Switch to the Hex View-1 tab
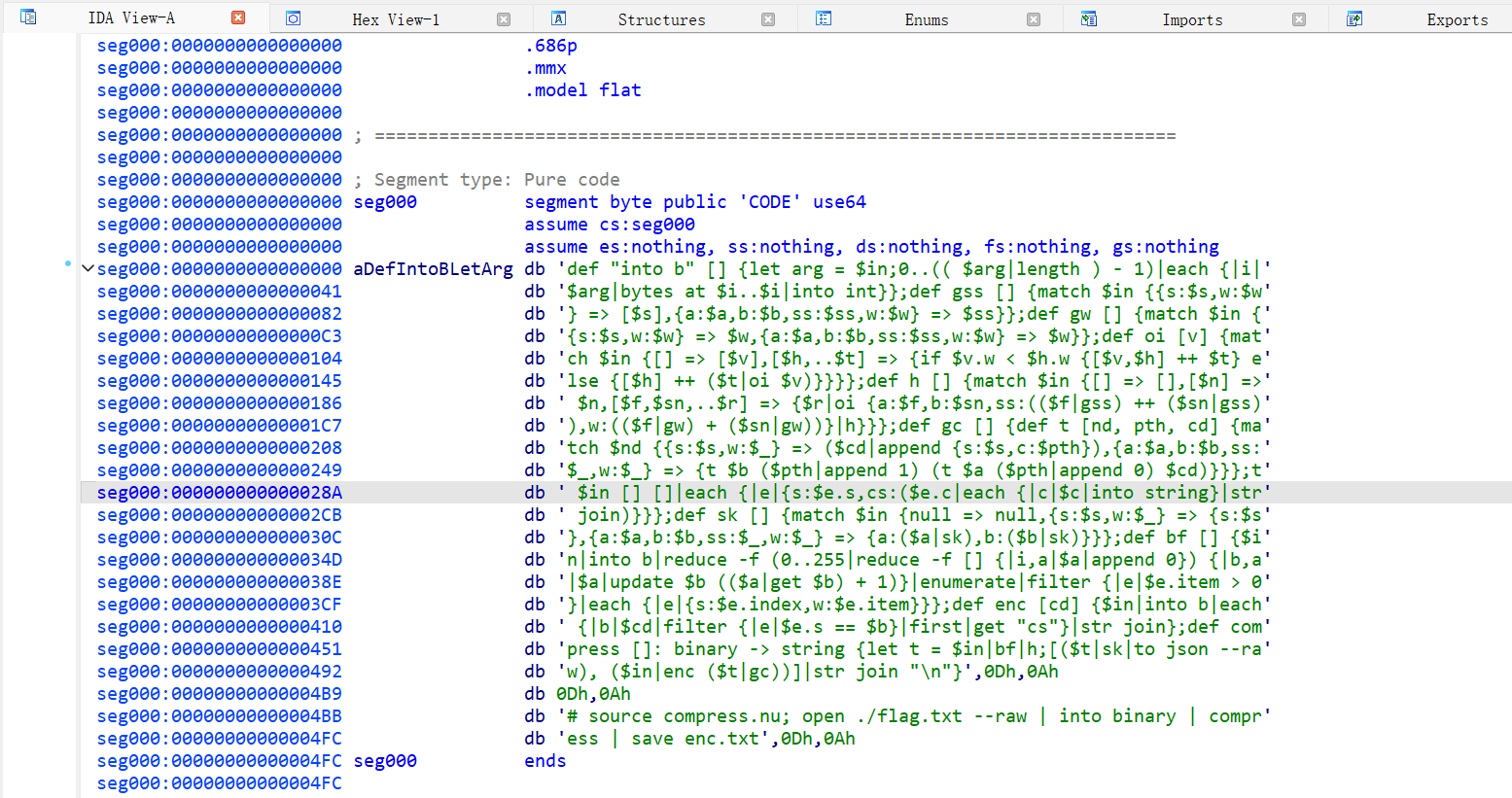The width and height of the screenshot is (1512, 798). (395, 19)
